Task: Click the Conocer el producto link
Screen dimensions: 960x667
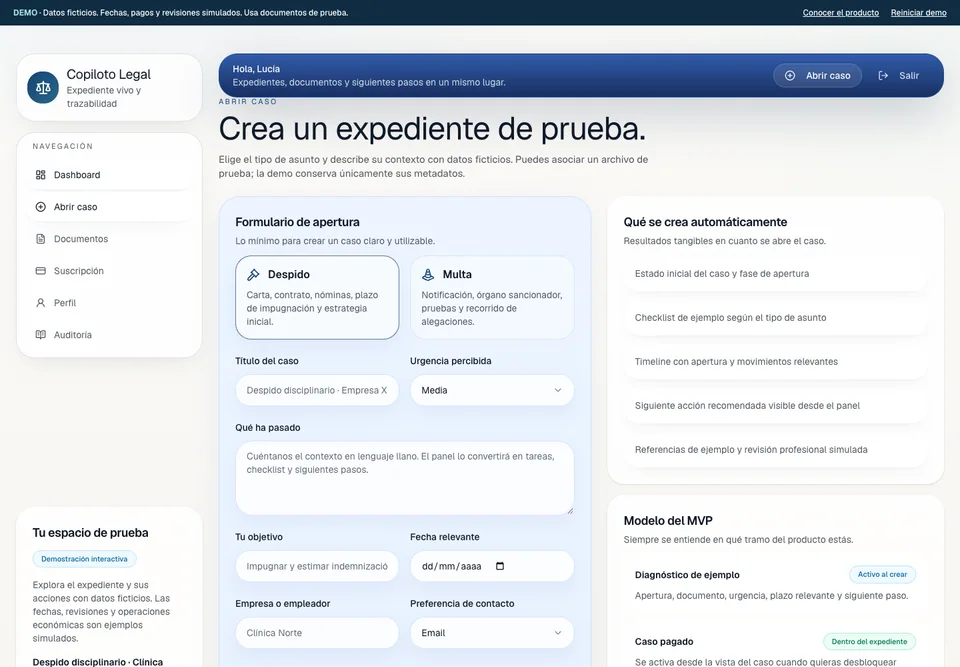Action: (841, 12)
